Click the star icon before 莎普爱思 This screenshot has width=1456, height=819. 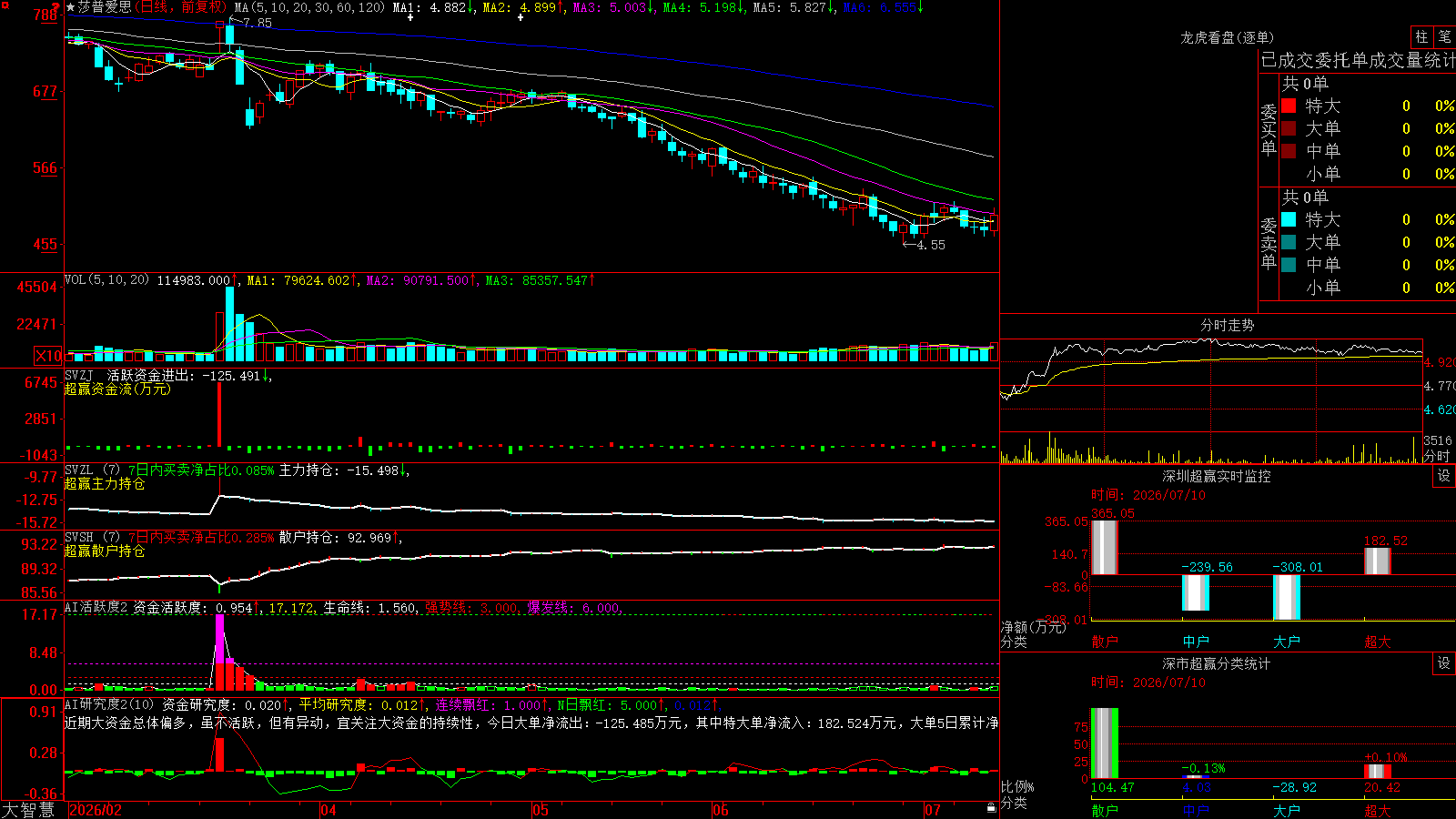click(x=71, y=7)
